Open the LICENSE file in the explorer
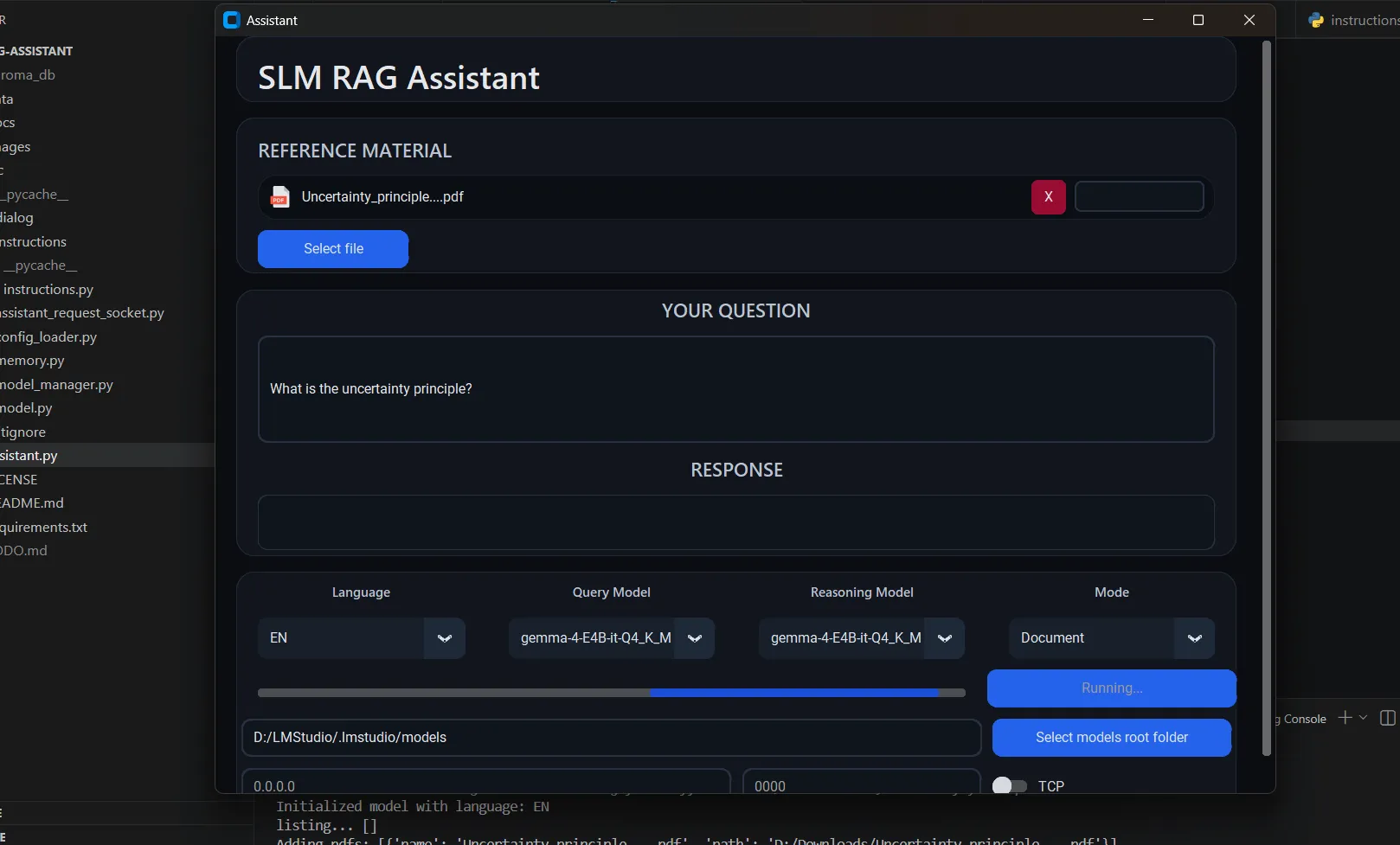Screen dimensions: 1400x845 point(19,480)
